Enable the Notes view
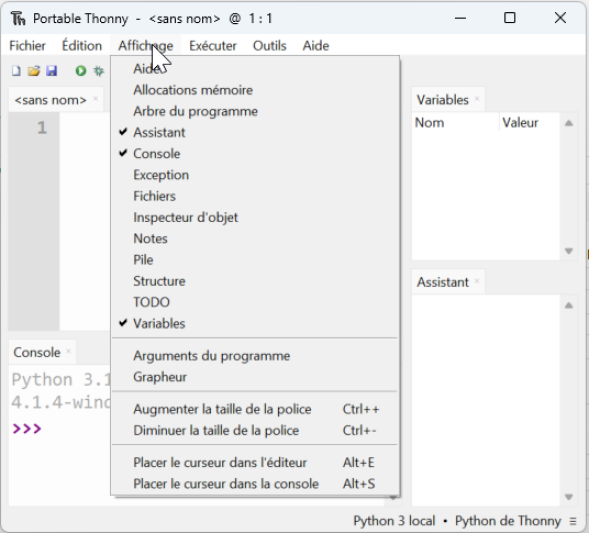Viewport: 589px width, 533px height. point(255,239)
